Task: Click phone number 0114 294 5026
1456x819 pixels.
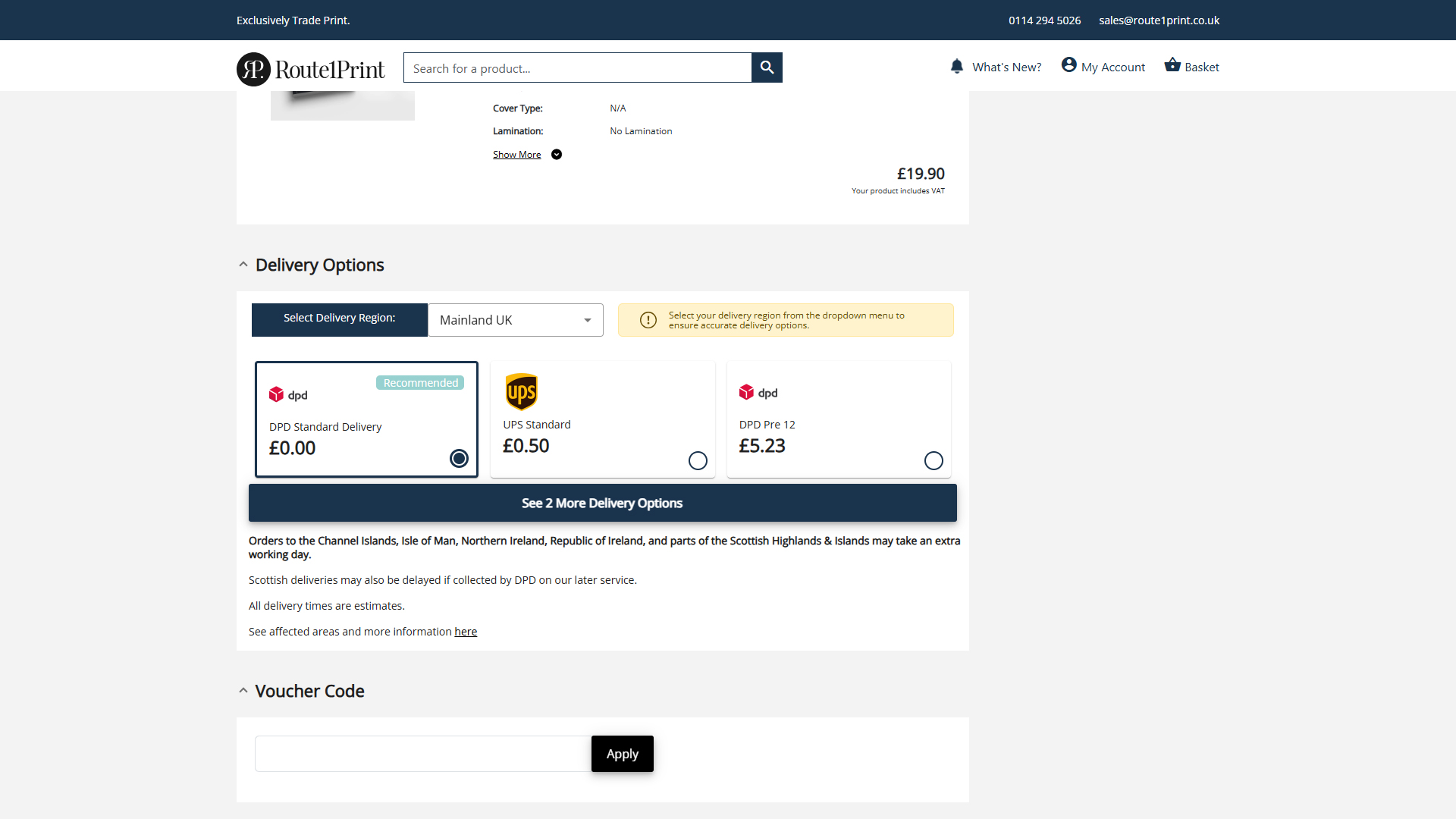Action: click(x=1044, y=20)
